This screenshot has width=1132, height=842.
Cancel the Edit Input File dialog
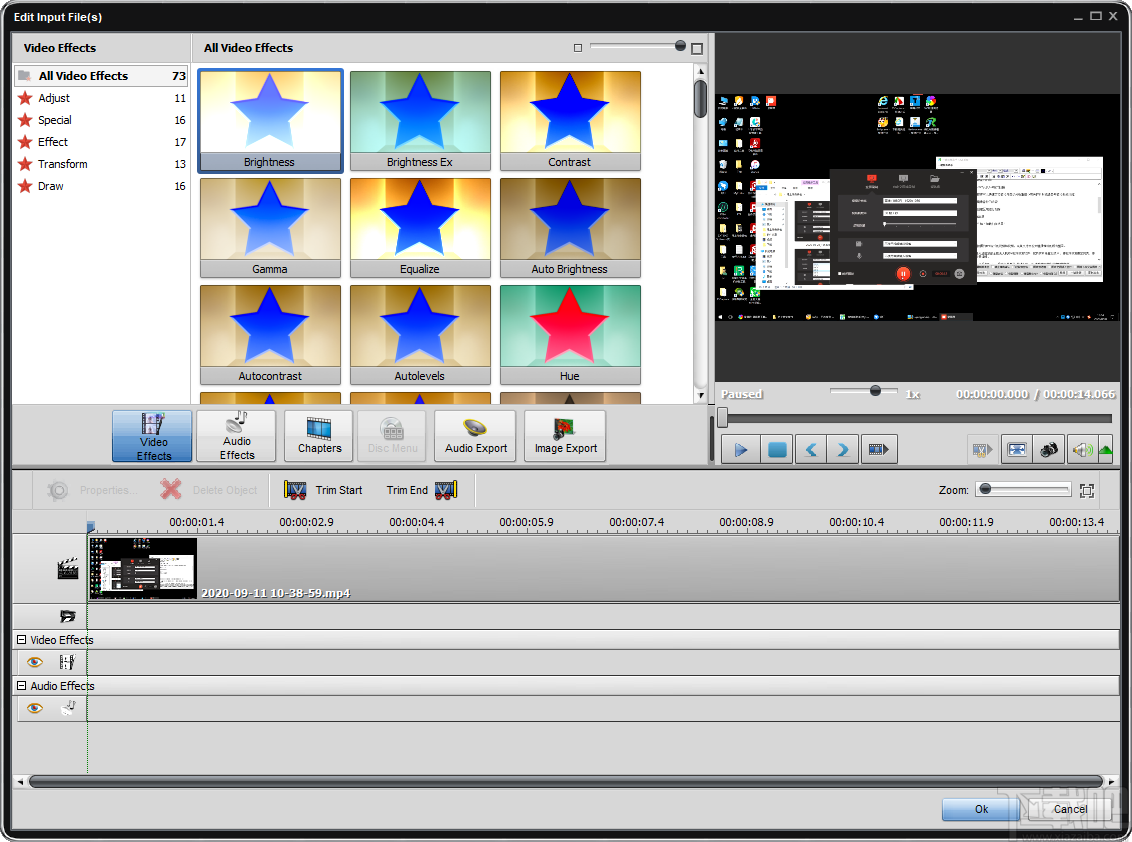click(1069, 809)
